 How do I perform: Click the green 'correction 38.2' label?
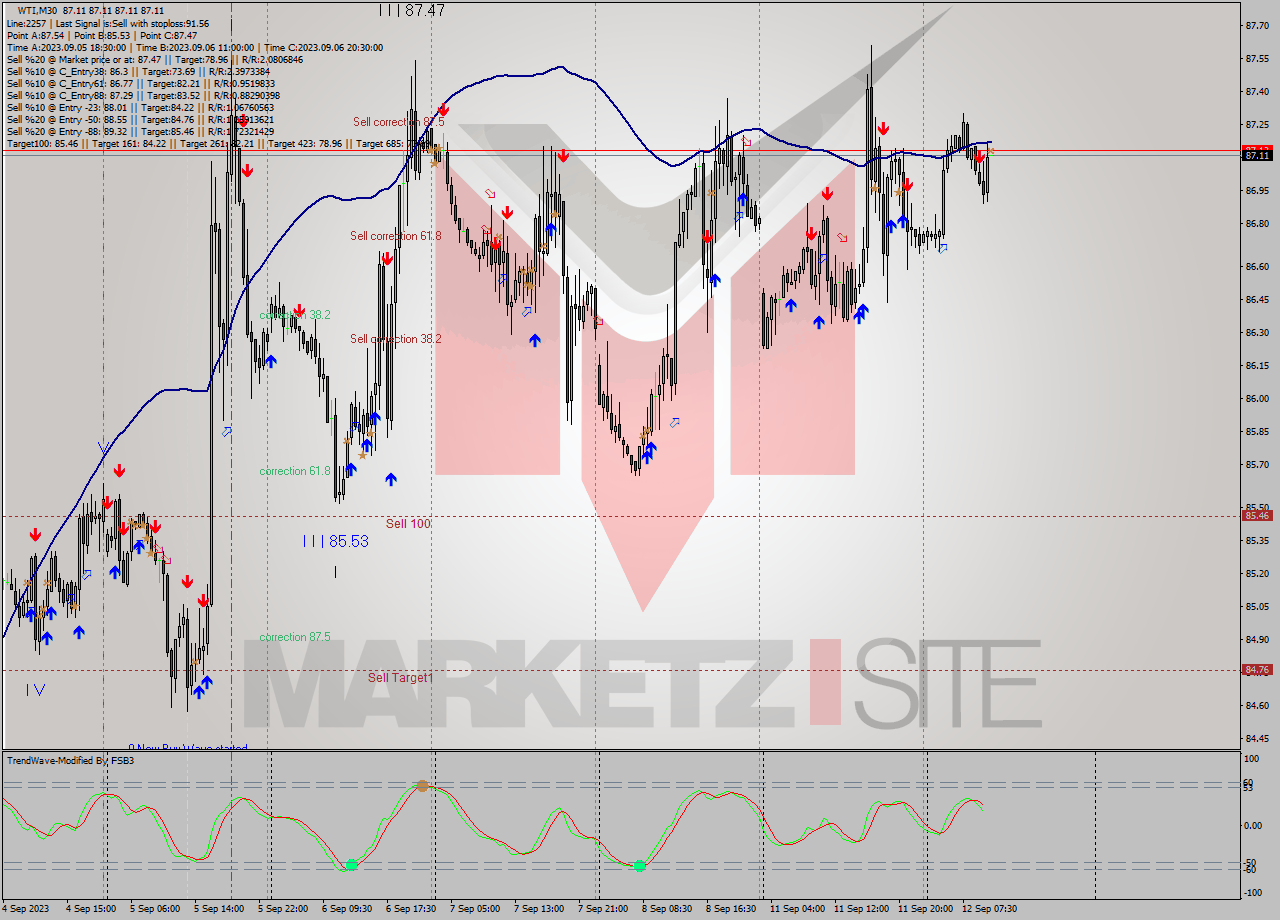coord(295,315)
